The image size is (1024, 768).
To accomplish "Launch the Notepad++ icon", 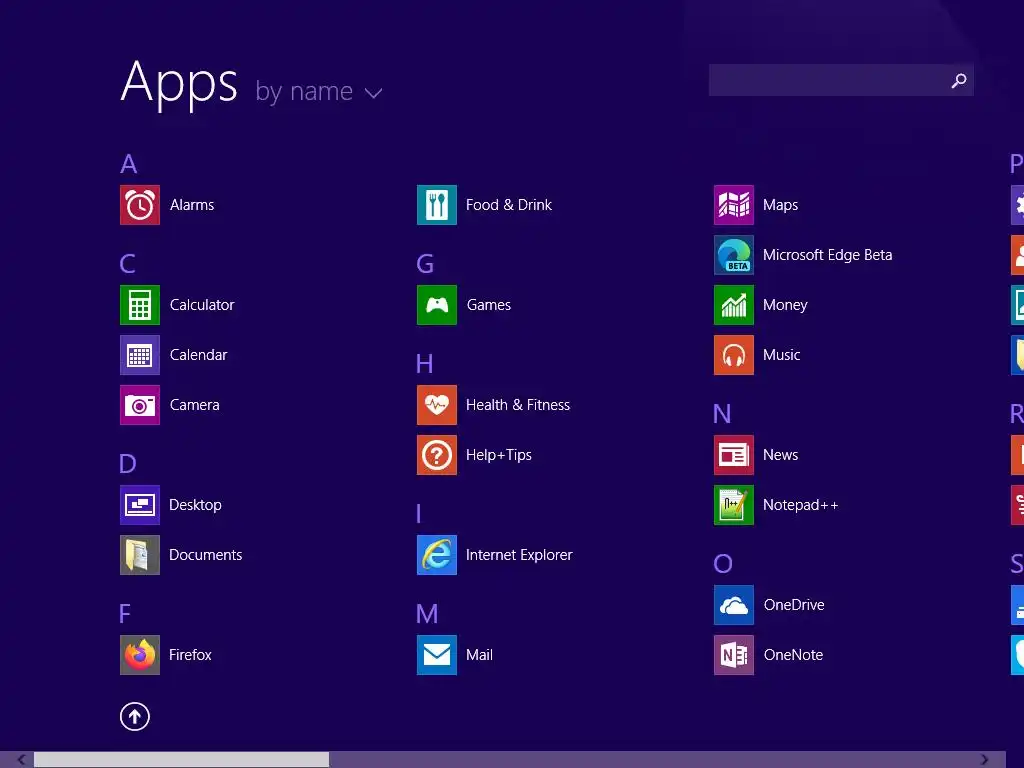I will (x=734, y=505).
